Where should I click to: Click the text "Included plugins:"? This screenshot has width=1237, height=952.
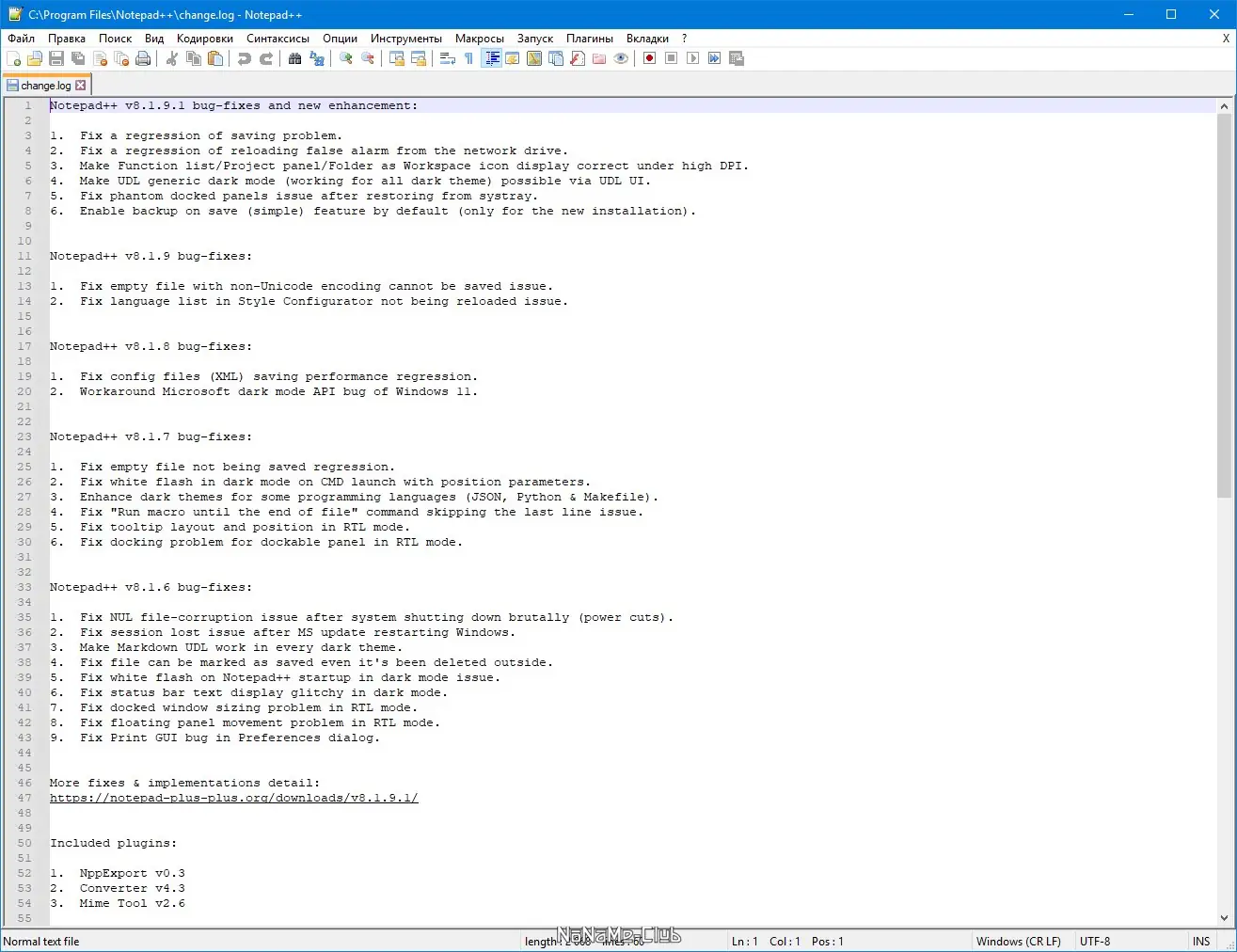coord(113,843)
